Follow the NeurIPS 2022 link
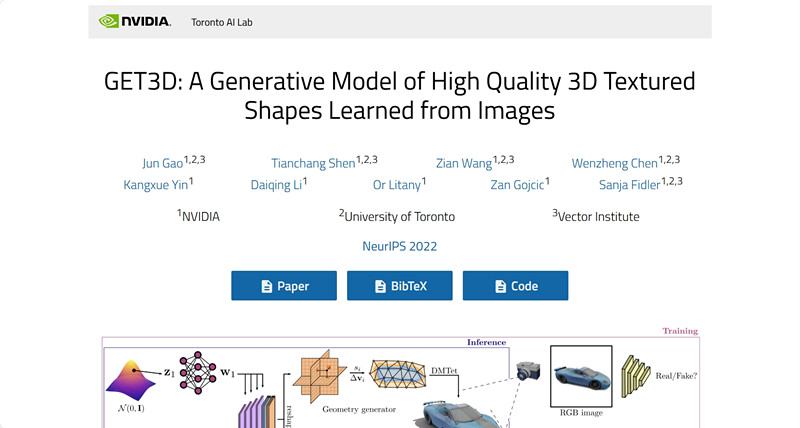The width and height of the screenshot is (800, 428). point(399,246)
